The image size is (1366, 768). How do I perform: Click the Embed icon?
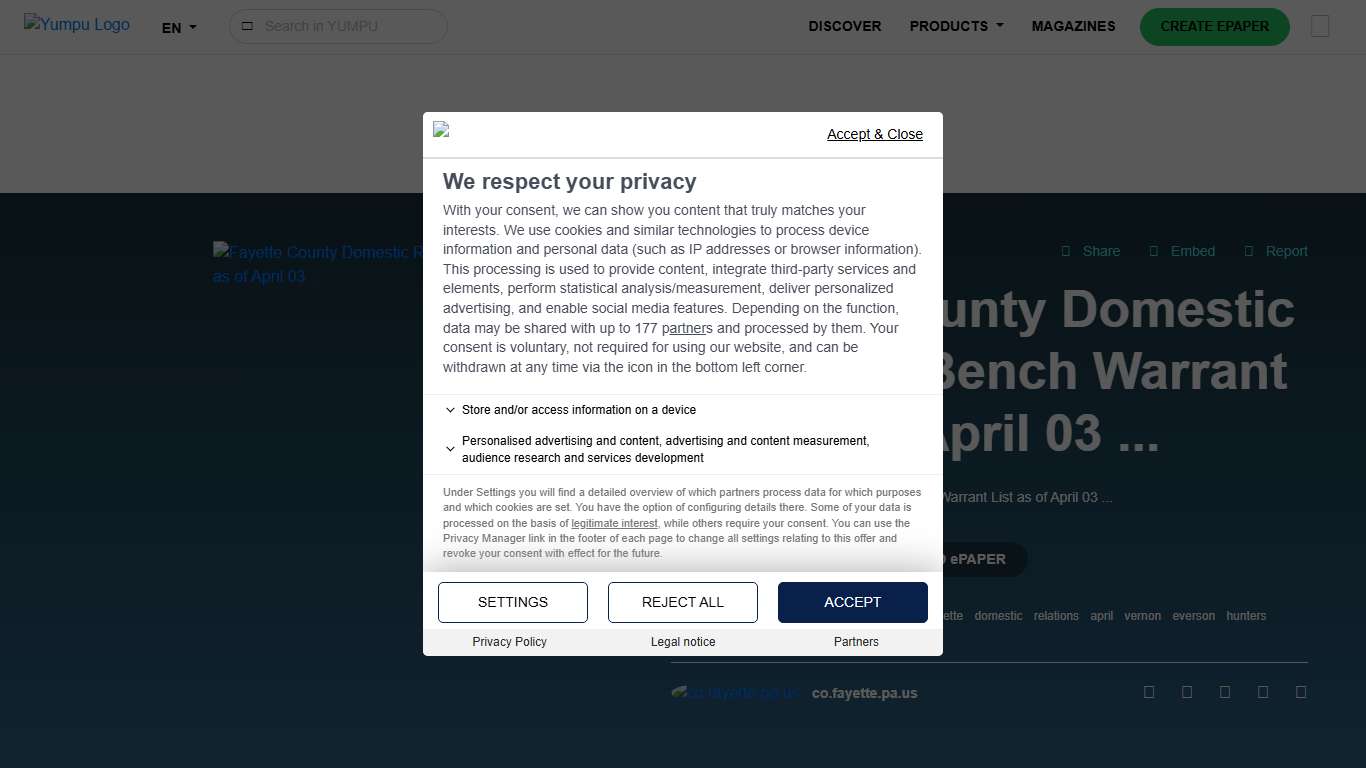tap(1154, 251)
